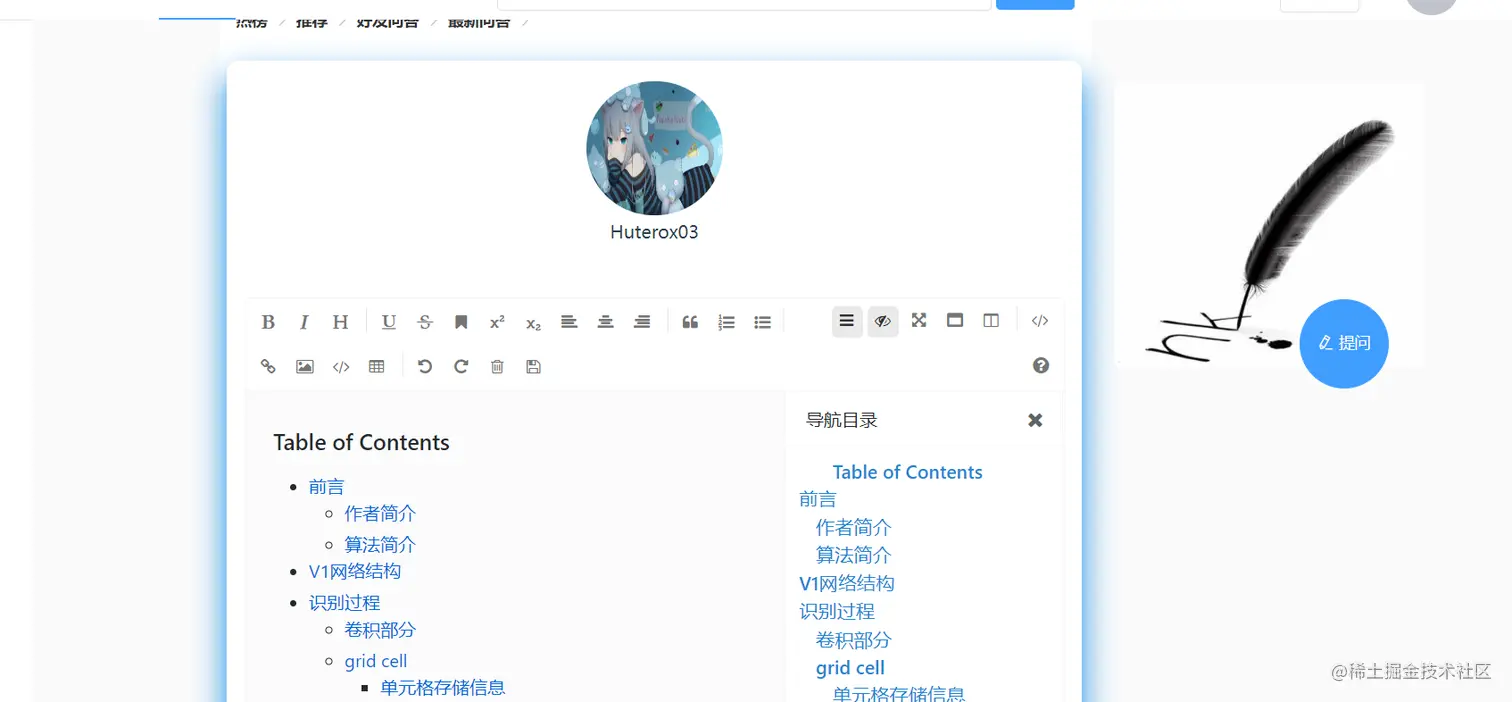Click the blue 提问 button
Viewport: 1512px width, 702px height.
(1344, 343)
